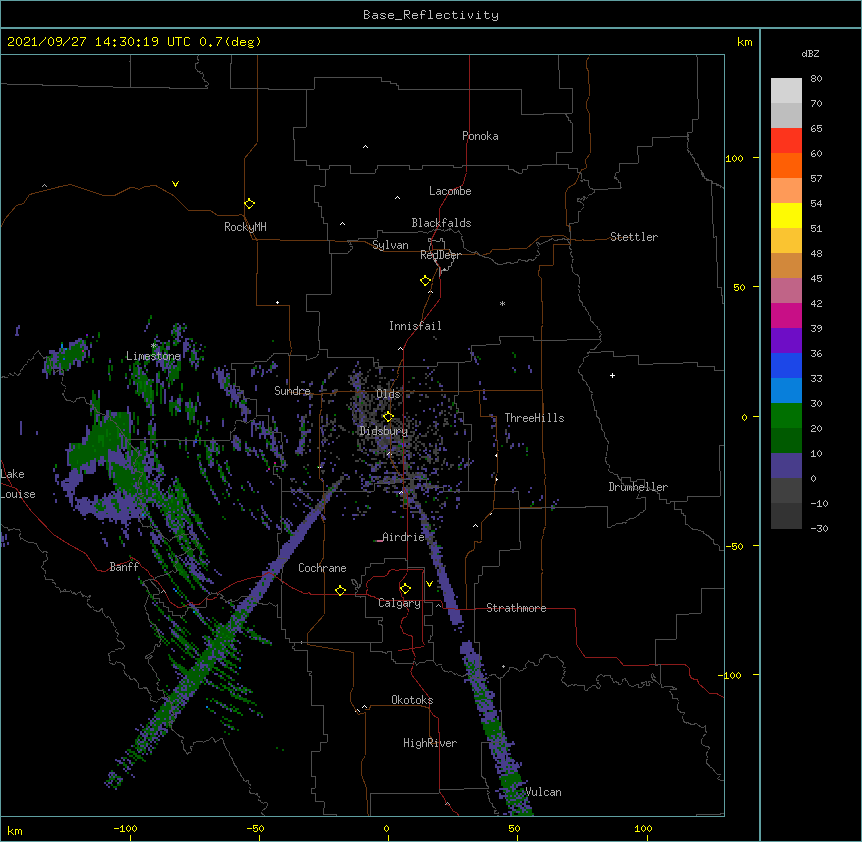Image resolution: width=862 pixels, height=842 pixels.
Task: Click the 2021/09/27 14:30:19 UTC timestamp
Action: pyautogui.click(x=99, y=42)
